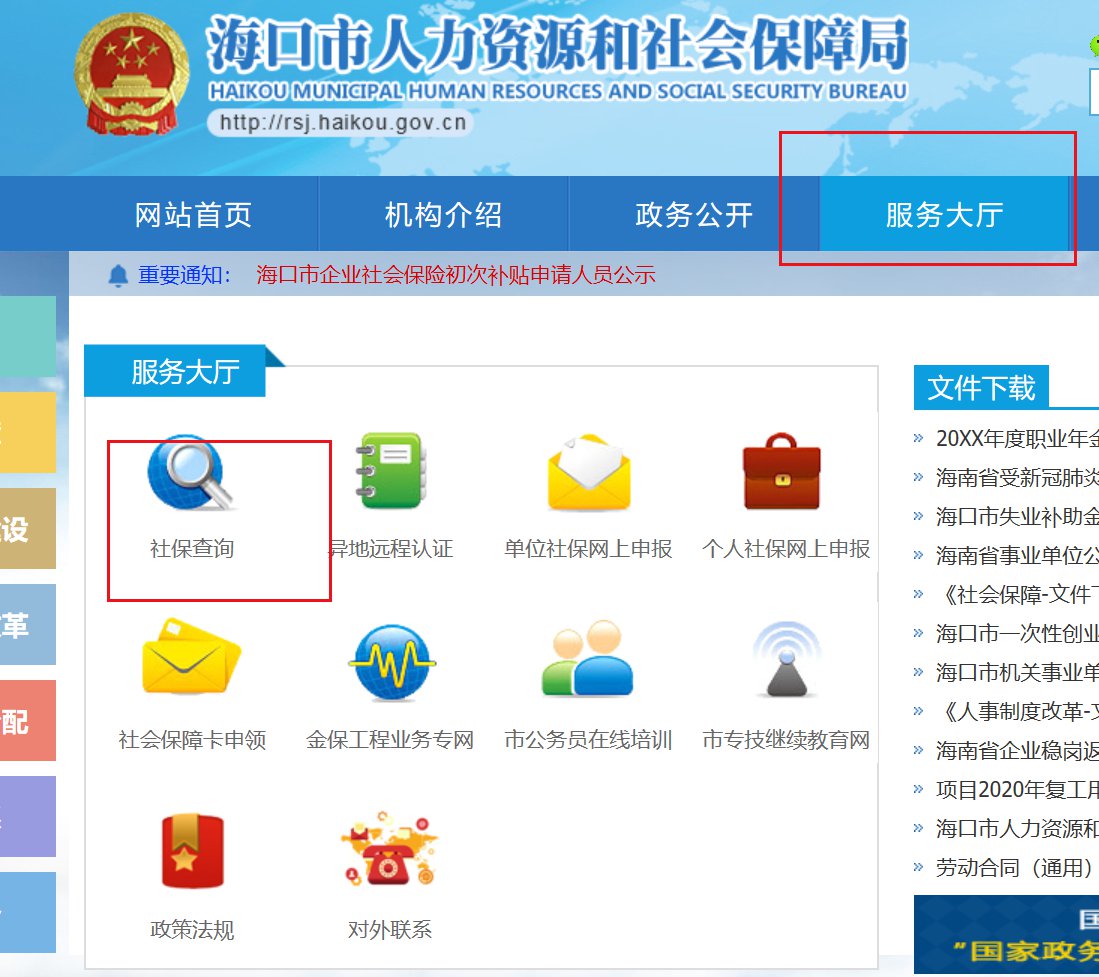1099x977 pixels.
Task: Open the 政策法规 red book icon
Action: (x=192, y=851)
